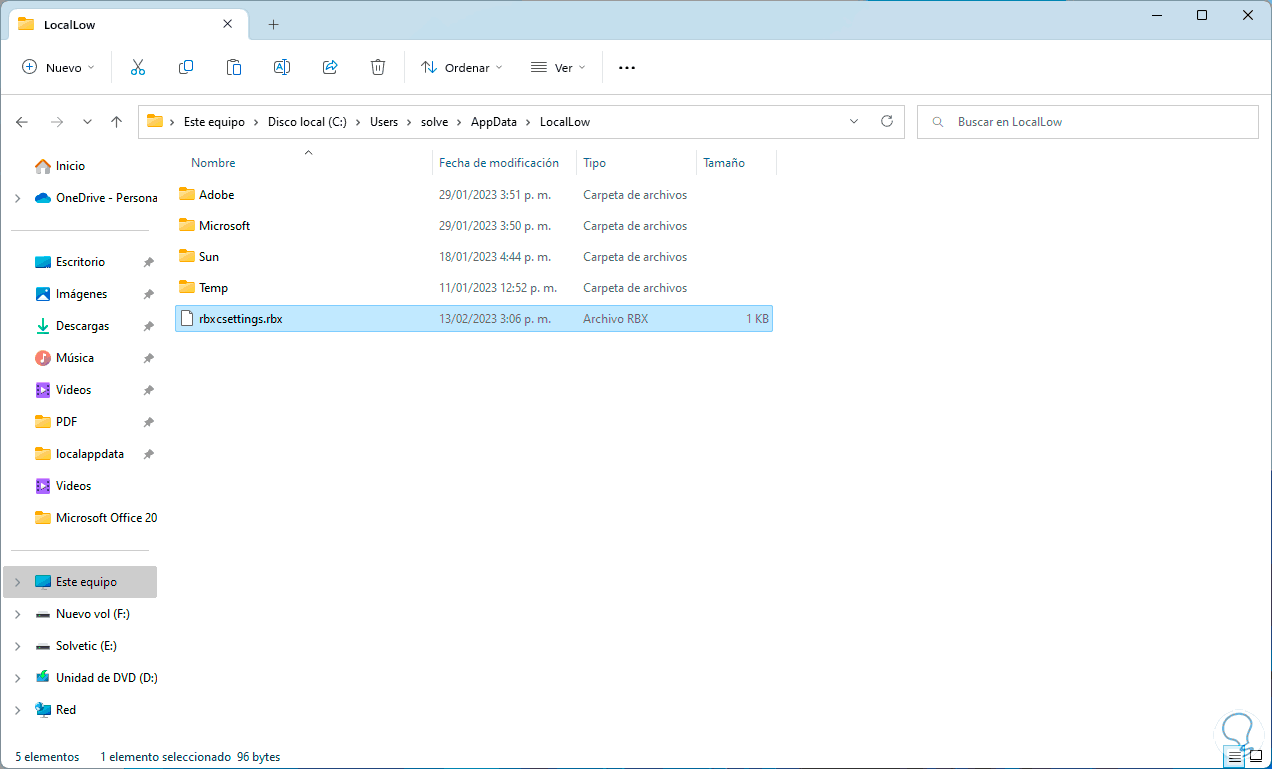Expand OneDrive - Personal tree node

[x=17, y=198]
